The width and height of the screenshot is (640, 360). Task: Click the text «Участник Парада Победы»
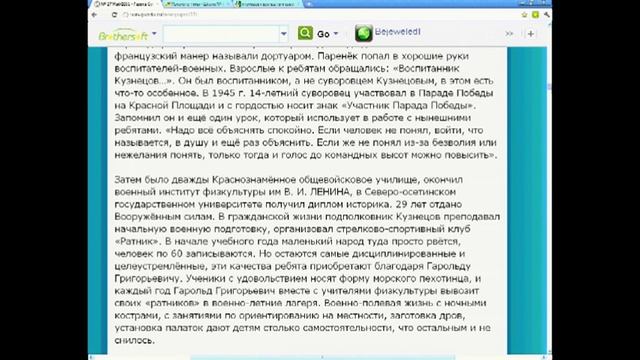pyautogui.click(x=408, y=105)
